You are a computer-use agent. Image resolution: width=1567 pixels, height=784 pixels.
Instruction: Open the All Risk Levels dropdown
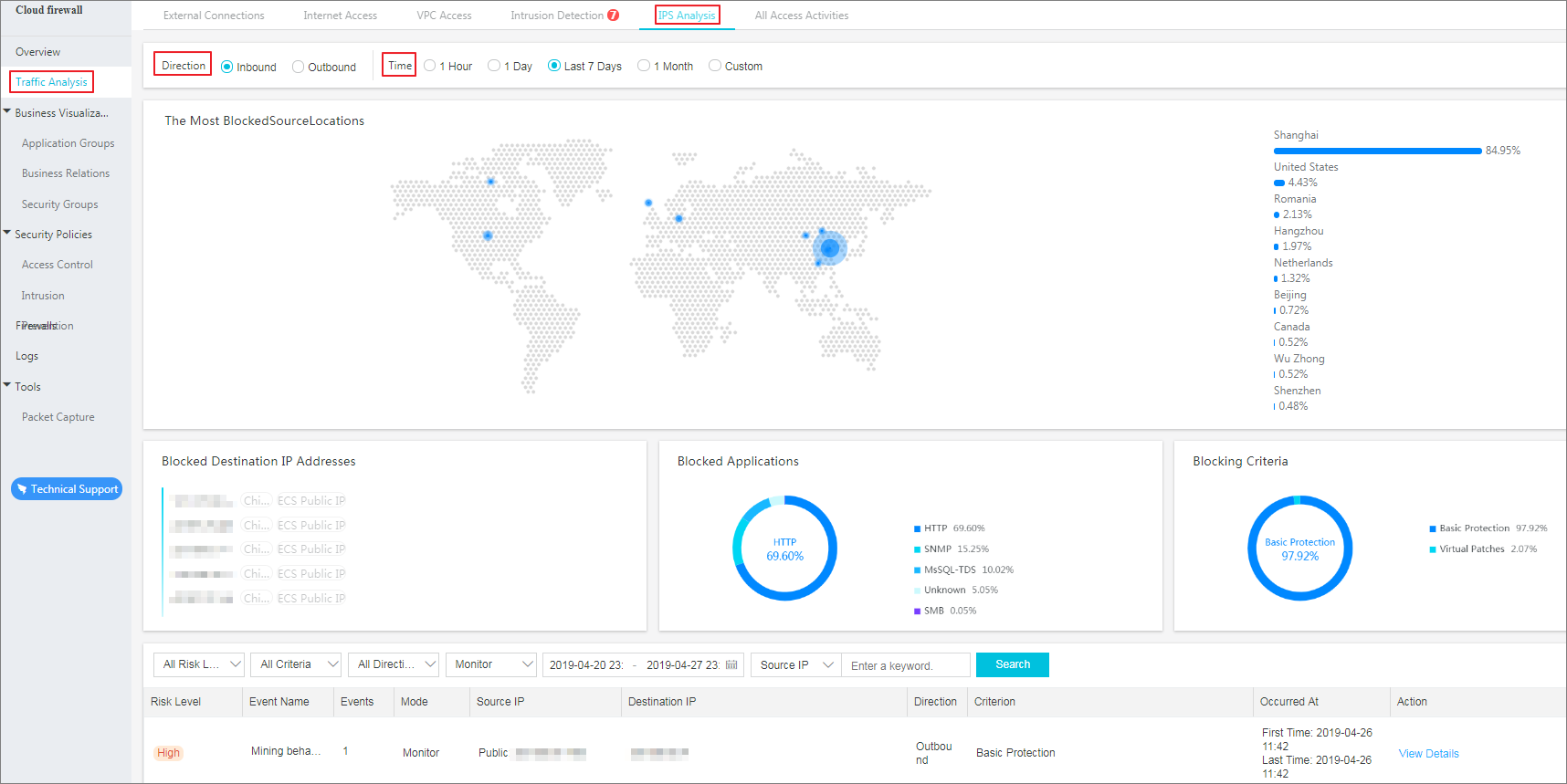pyautogui.click(x=199, y=664)
